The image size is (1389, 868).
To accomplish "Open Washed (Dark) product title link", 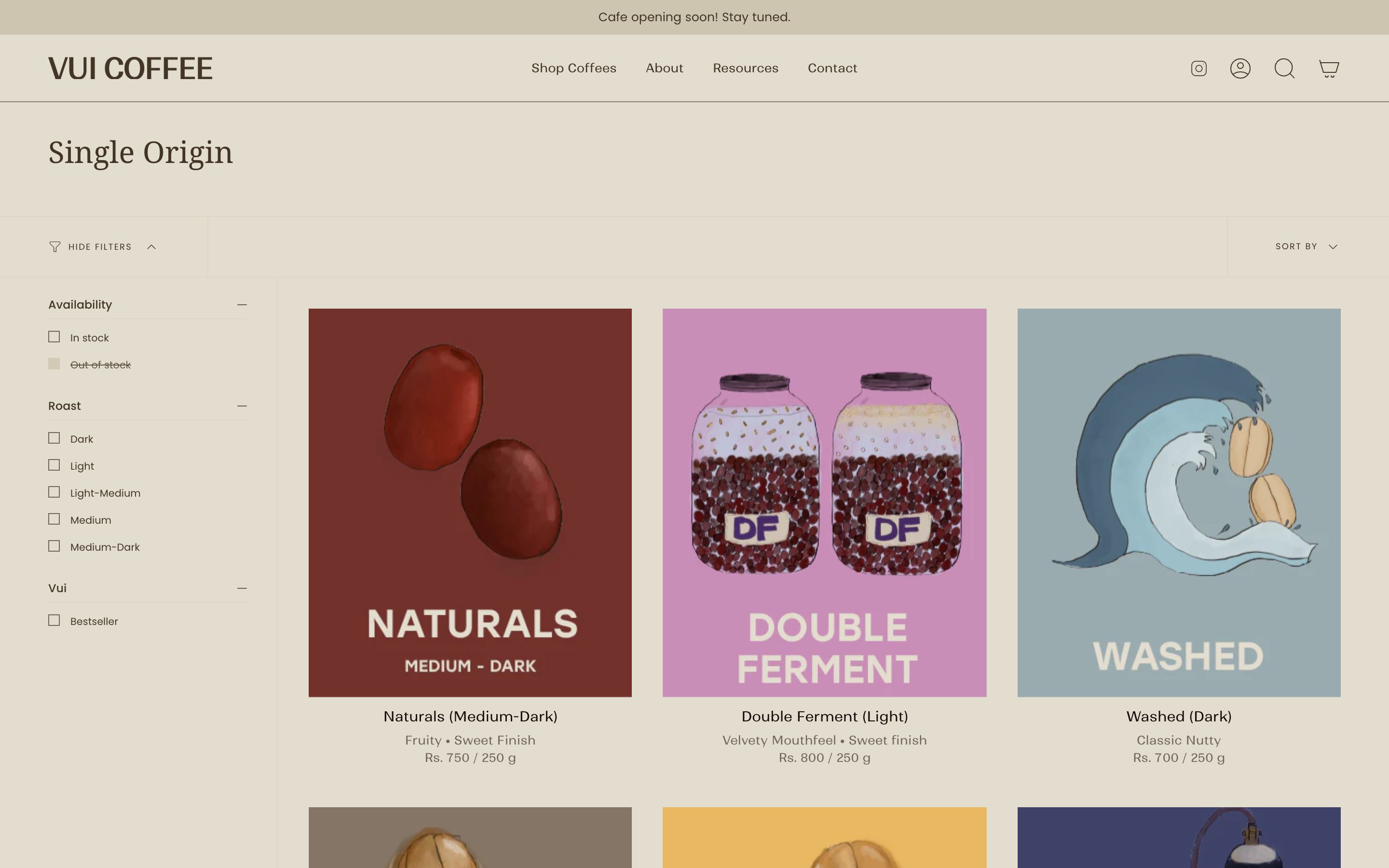I will tap(1178, 717).
